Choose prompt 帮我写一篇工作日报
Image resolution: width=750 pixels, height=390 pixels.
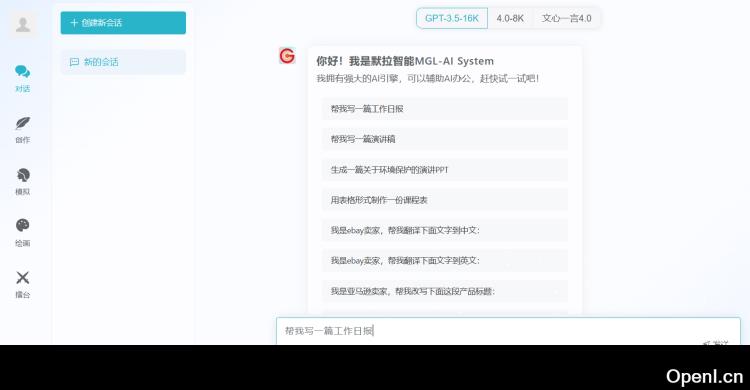(x=445, y=109)
